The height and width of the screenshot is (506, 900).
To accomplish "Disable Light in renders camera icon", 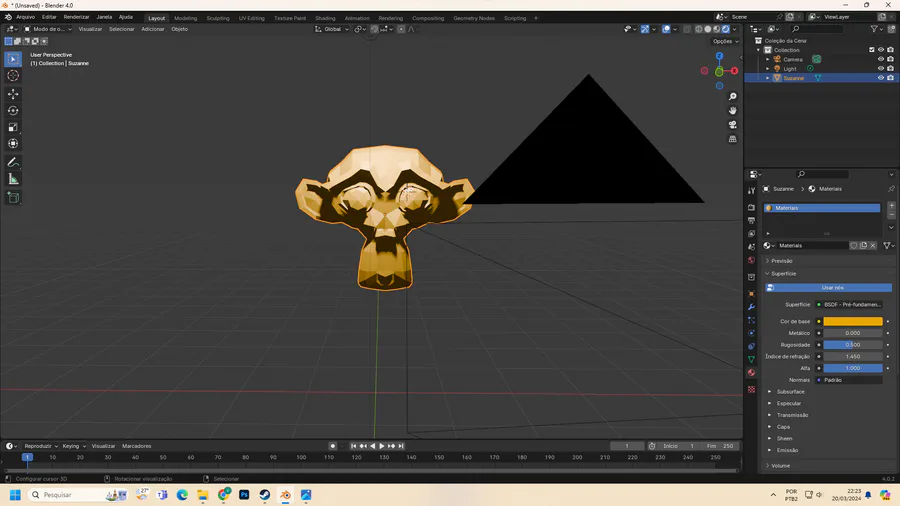I will 890,69.
